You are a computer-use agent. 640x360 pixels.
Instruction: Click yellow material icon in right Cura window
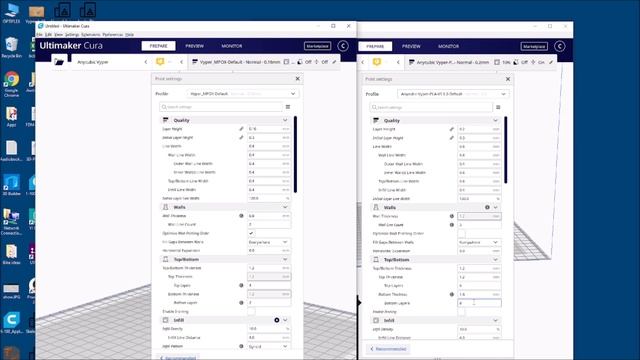pos(377,62)
